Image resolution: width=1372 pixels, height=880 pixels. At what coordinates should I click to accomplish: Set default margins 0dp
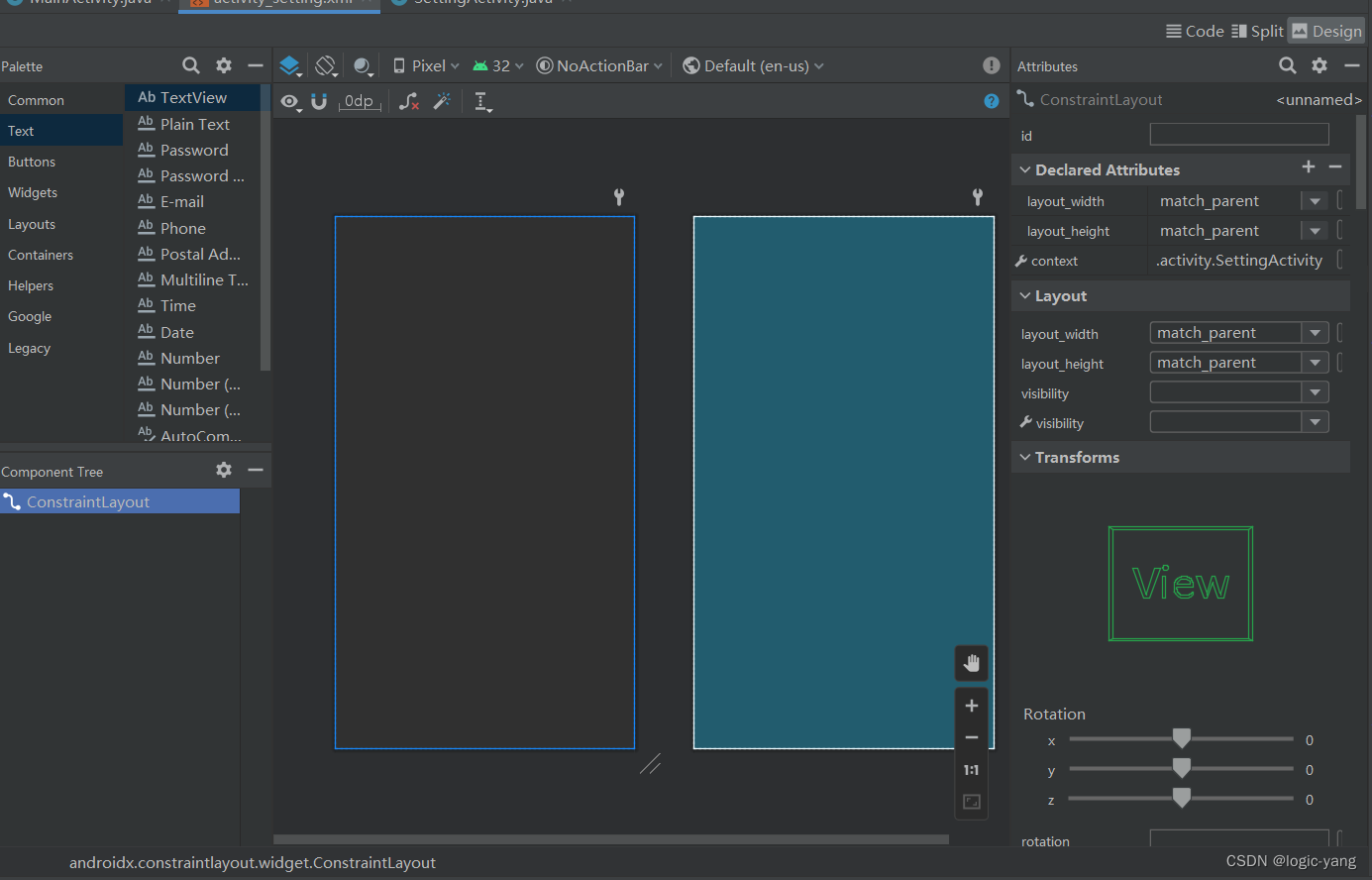click(361, 101)
